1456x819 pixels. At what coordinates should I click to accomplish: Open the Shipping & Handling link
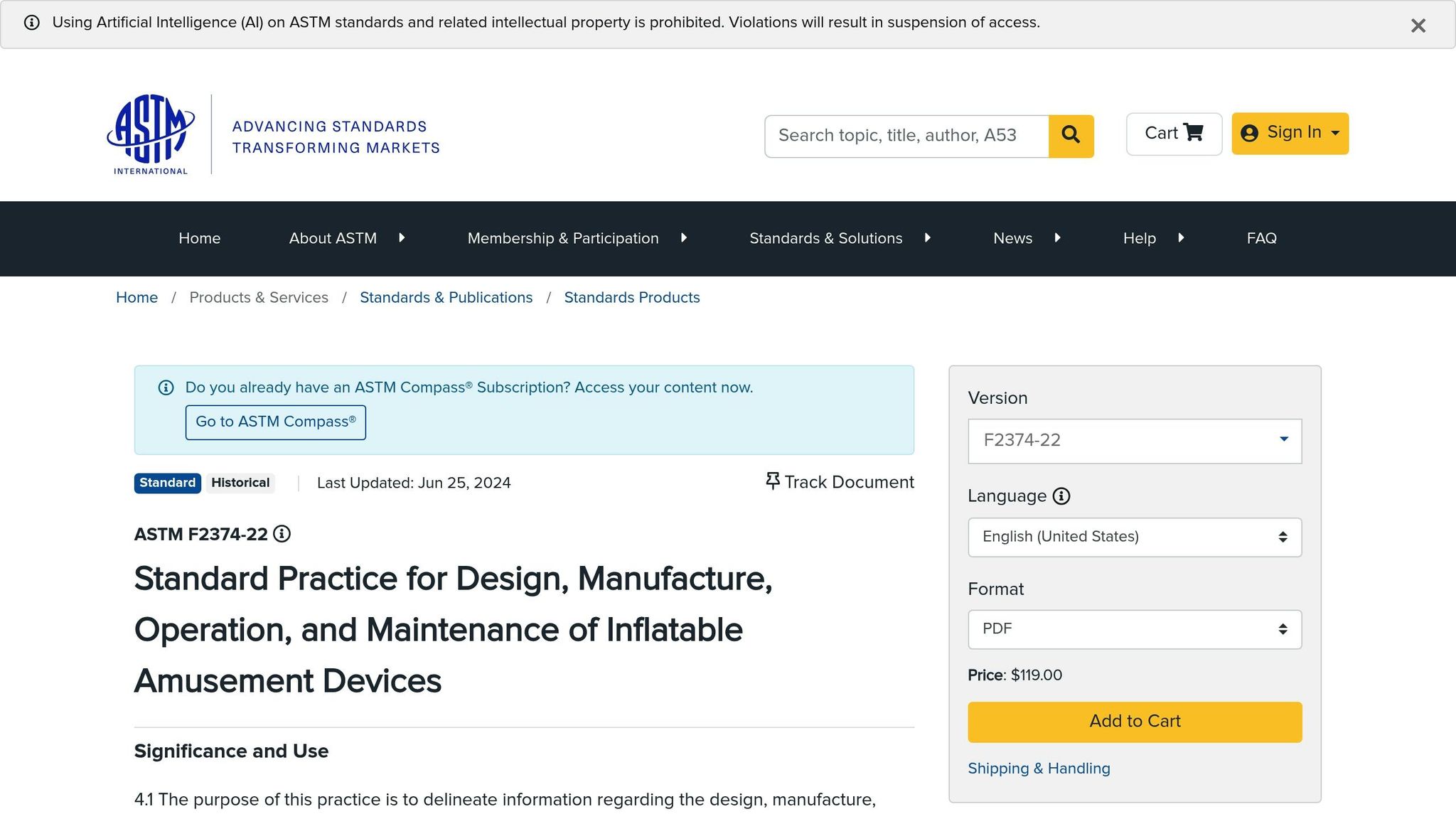(1039, 768)
